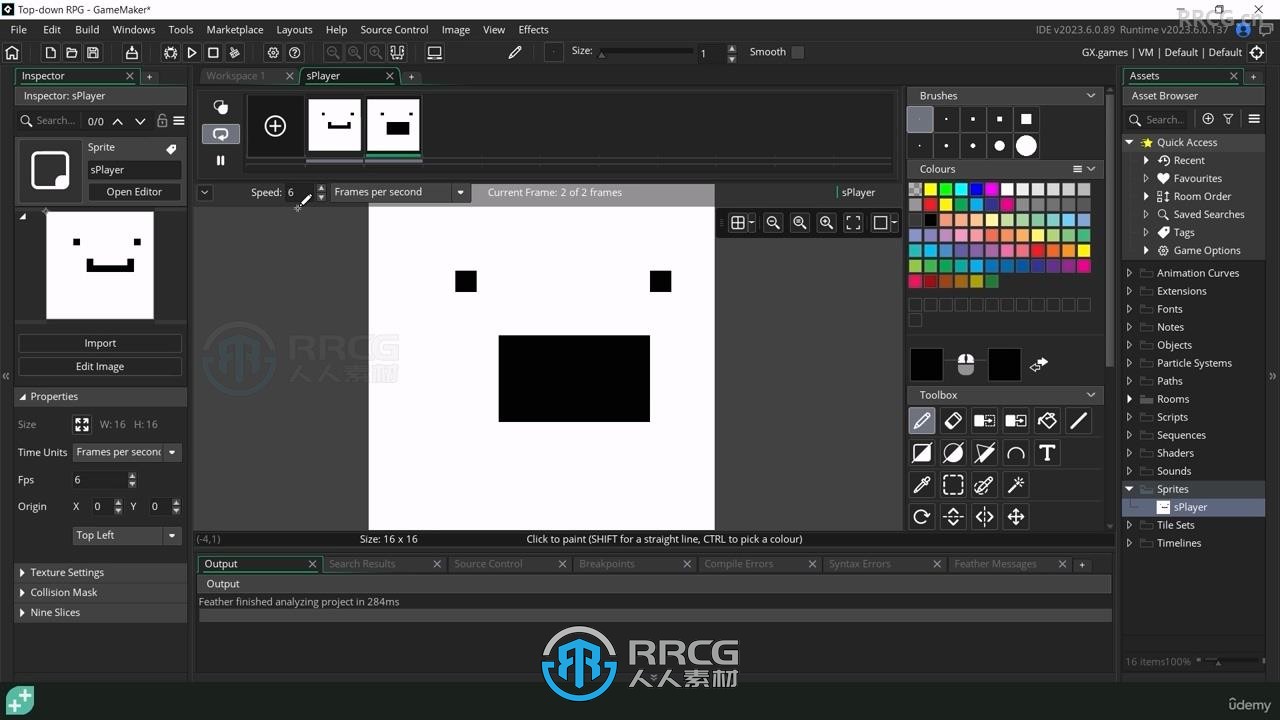1280x720 pixels.
Task: Select the largest round brush
Action: click(x=1026, y=146)
